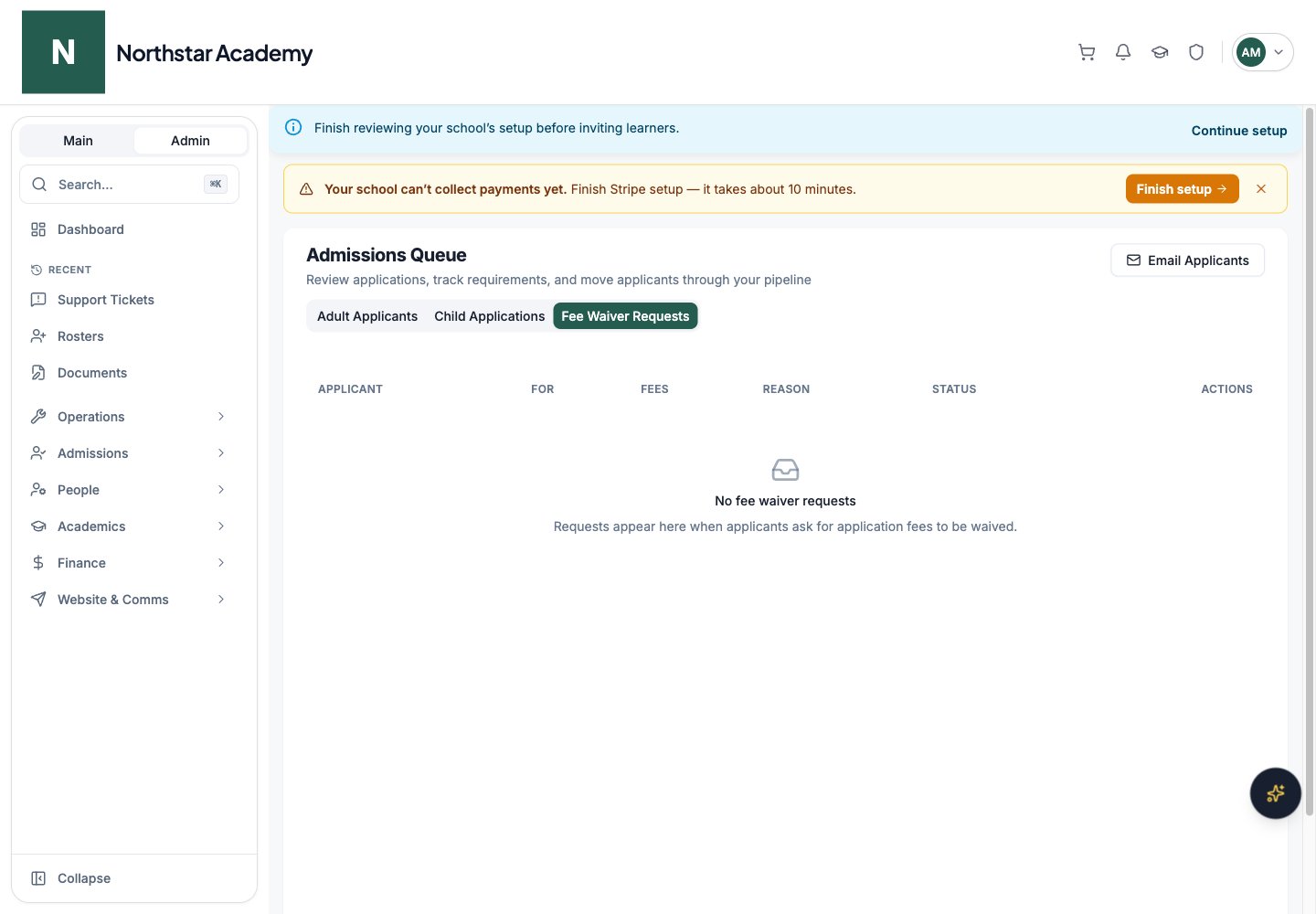Image resolution: width=1316 pixels, height=914 pixels.
Task: Expand the People section chevron
Action: click(x=221, y=490)
